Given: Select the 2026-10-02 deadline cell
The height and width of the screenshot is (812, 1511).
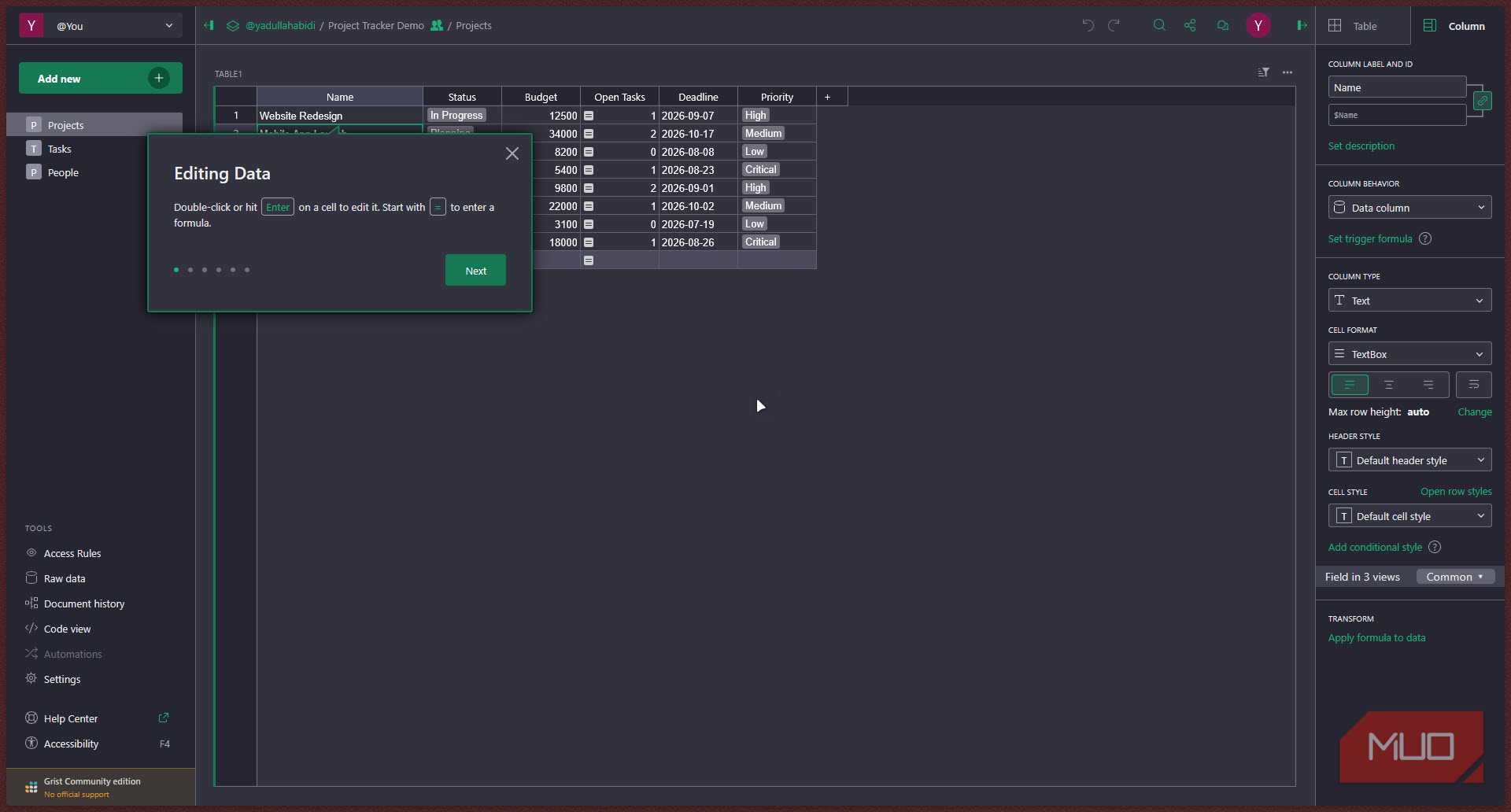Looking at the screenshot, I should pos(698,206).
